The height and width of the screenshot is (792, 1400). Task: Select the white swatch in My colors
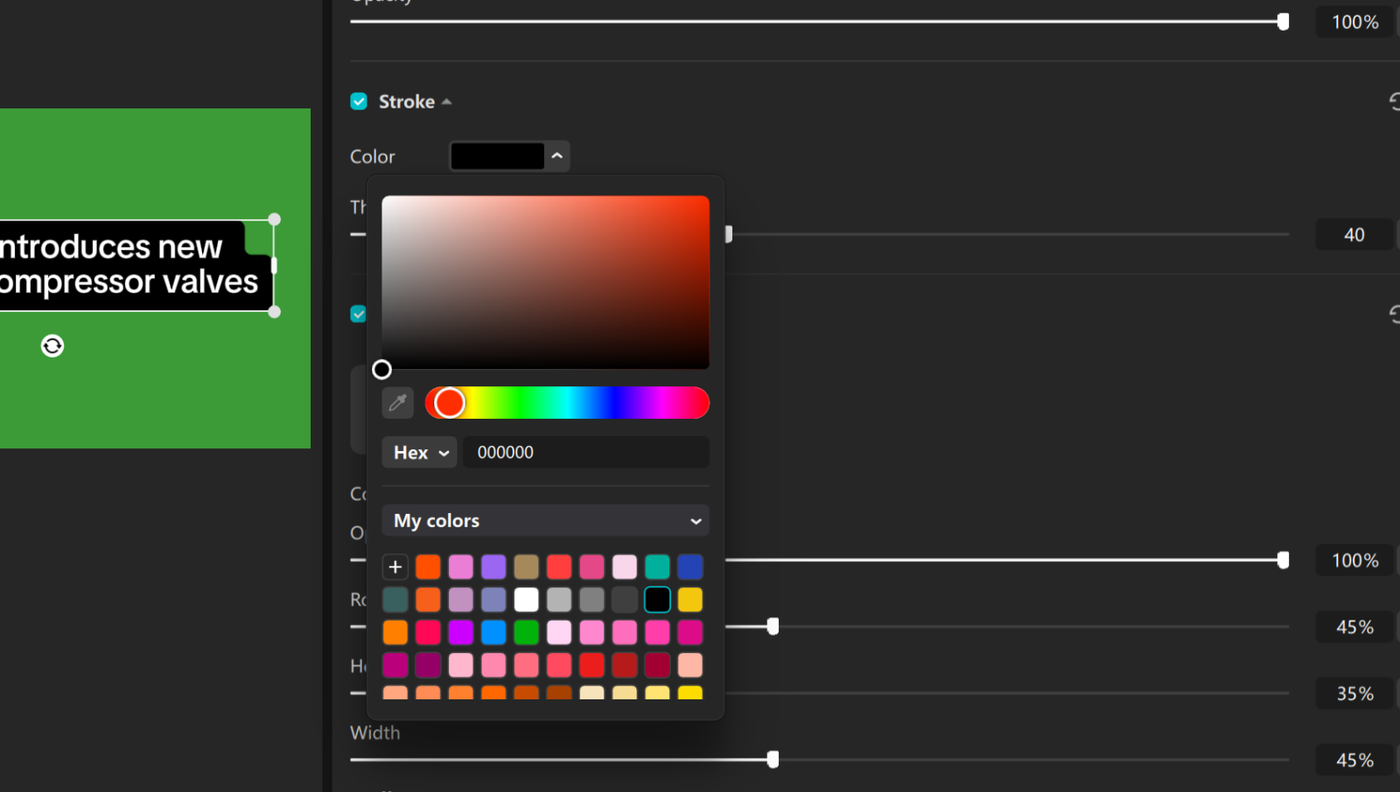[526, 600]
